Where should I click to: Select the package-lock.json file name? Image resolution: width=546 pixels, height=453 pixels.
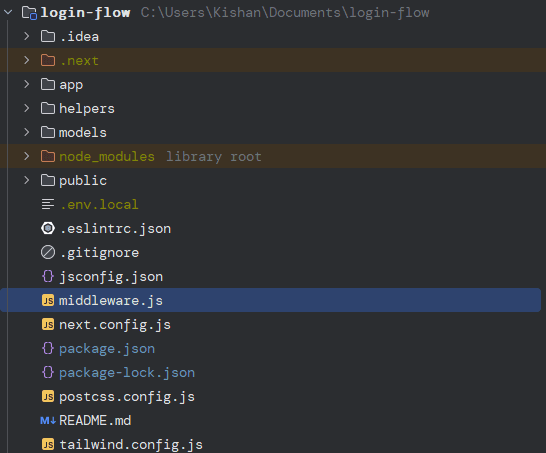pos(127,373)
